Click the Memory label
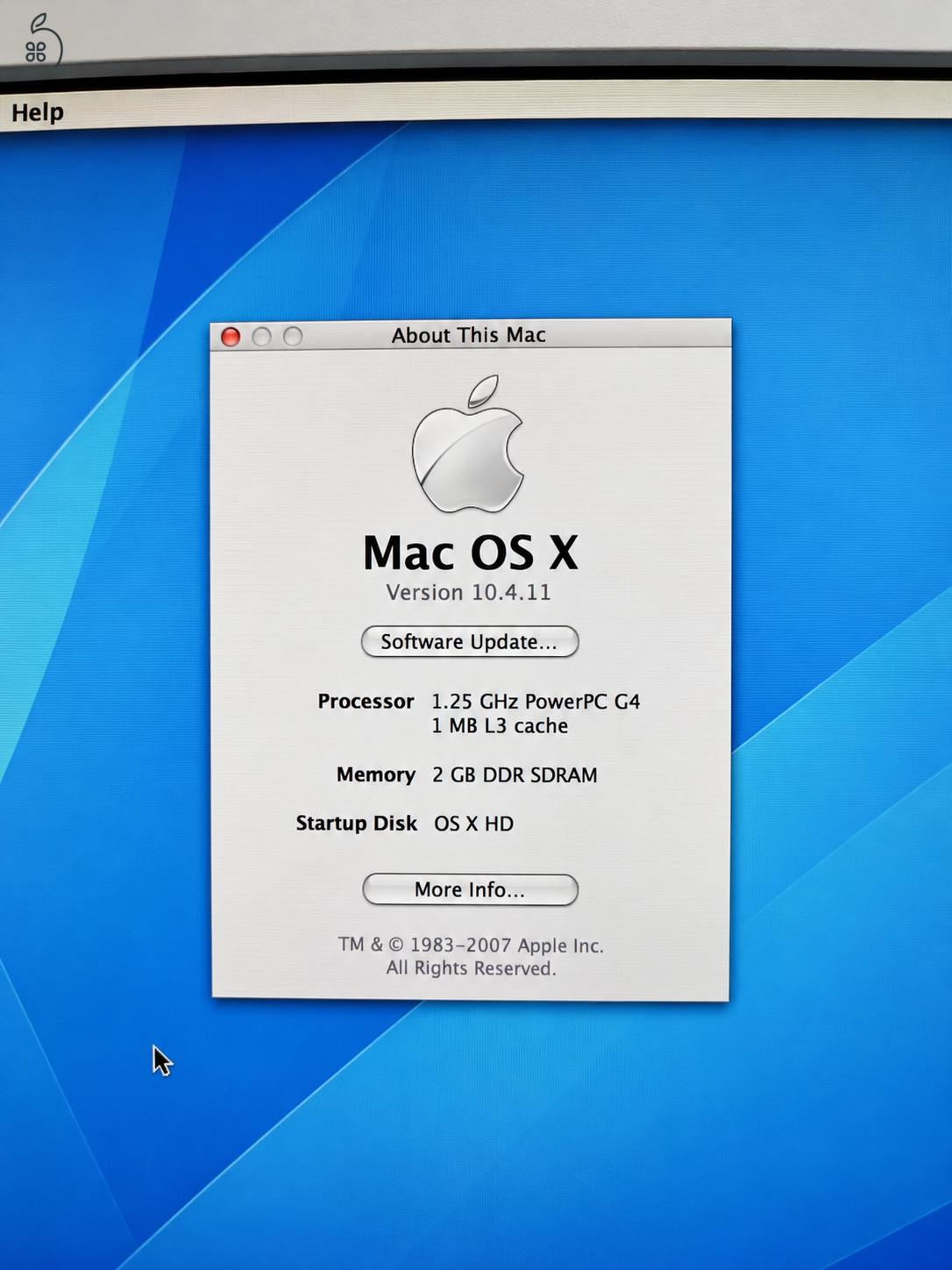 pos(376,774)
